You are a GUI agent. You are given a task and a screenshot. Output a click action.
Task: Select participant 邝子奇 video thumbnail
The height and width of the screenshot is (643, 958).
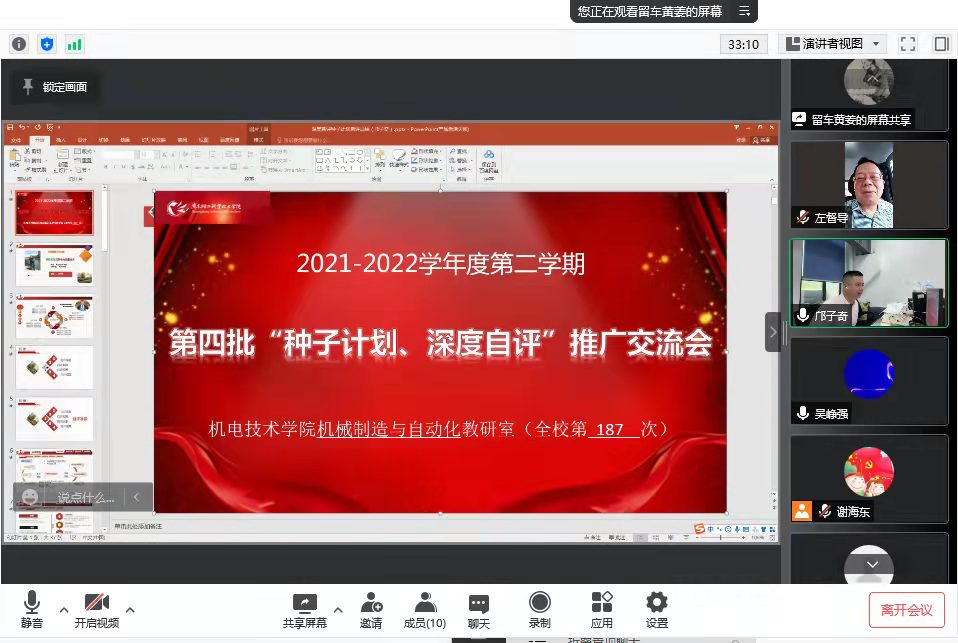tap(868, 284)
